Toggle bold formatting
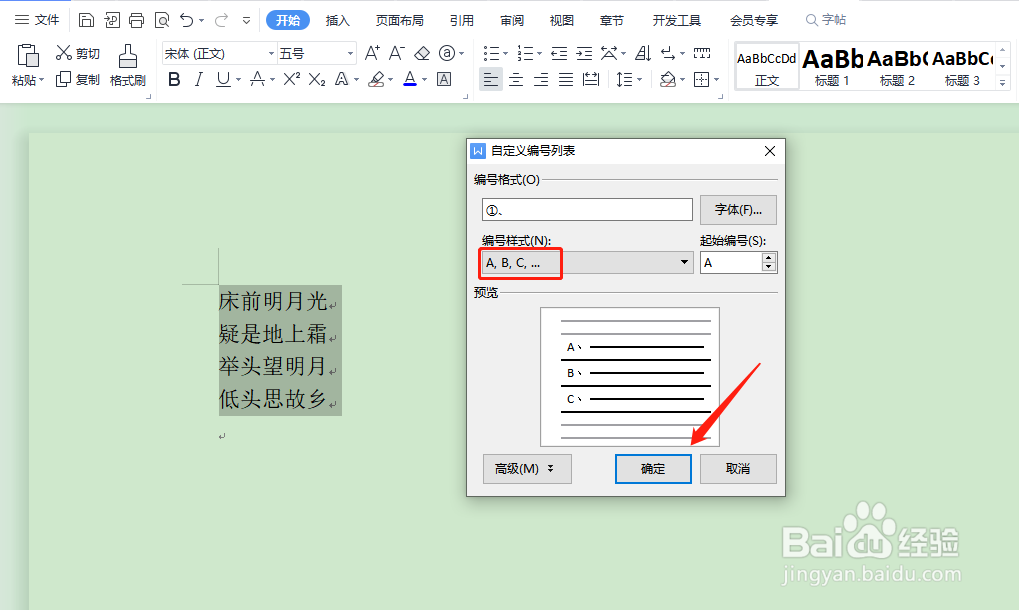 175,79
